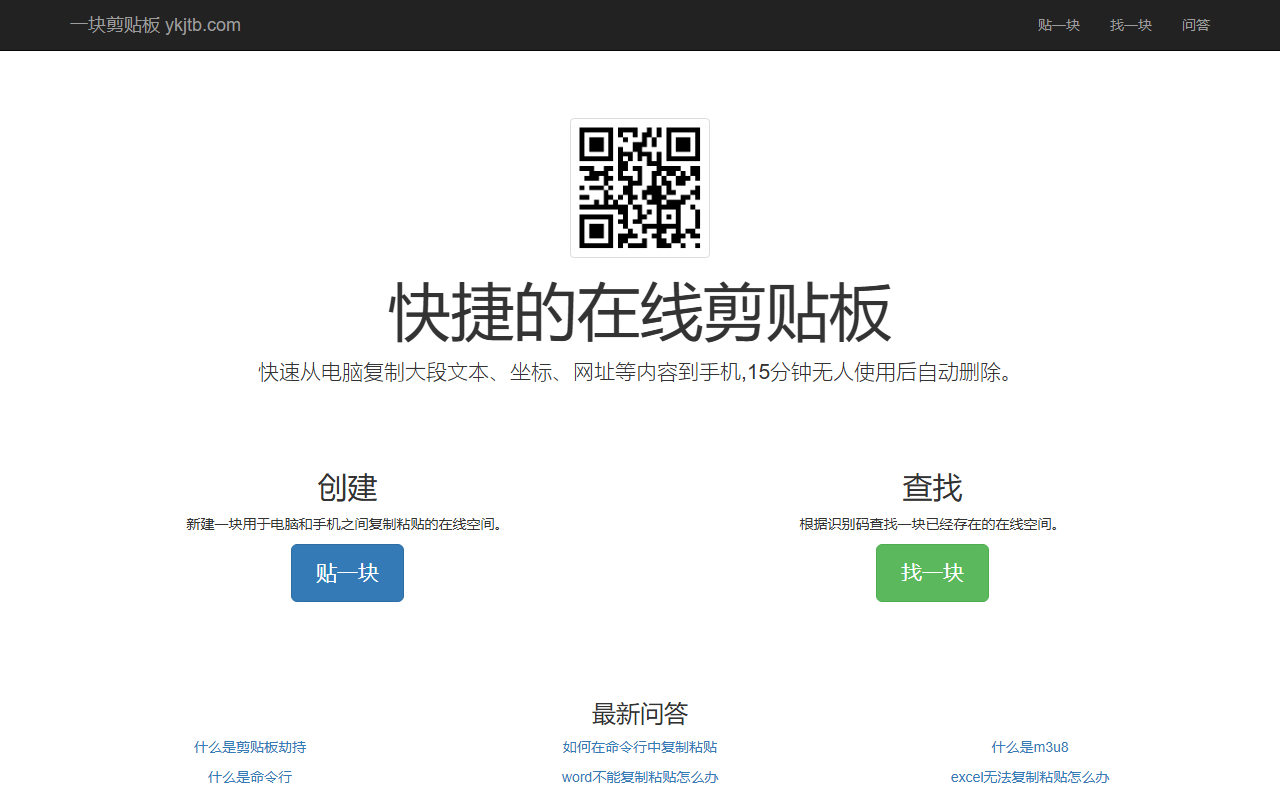Open the 一块剪贴板 ykjtb.com brand link

click(155, 25)
